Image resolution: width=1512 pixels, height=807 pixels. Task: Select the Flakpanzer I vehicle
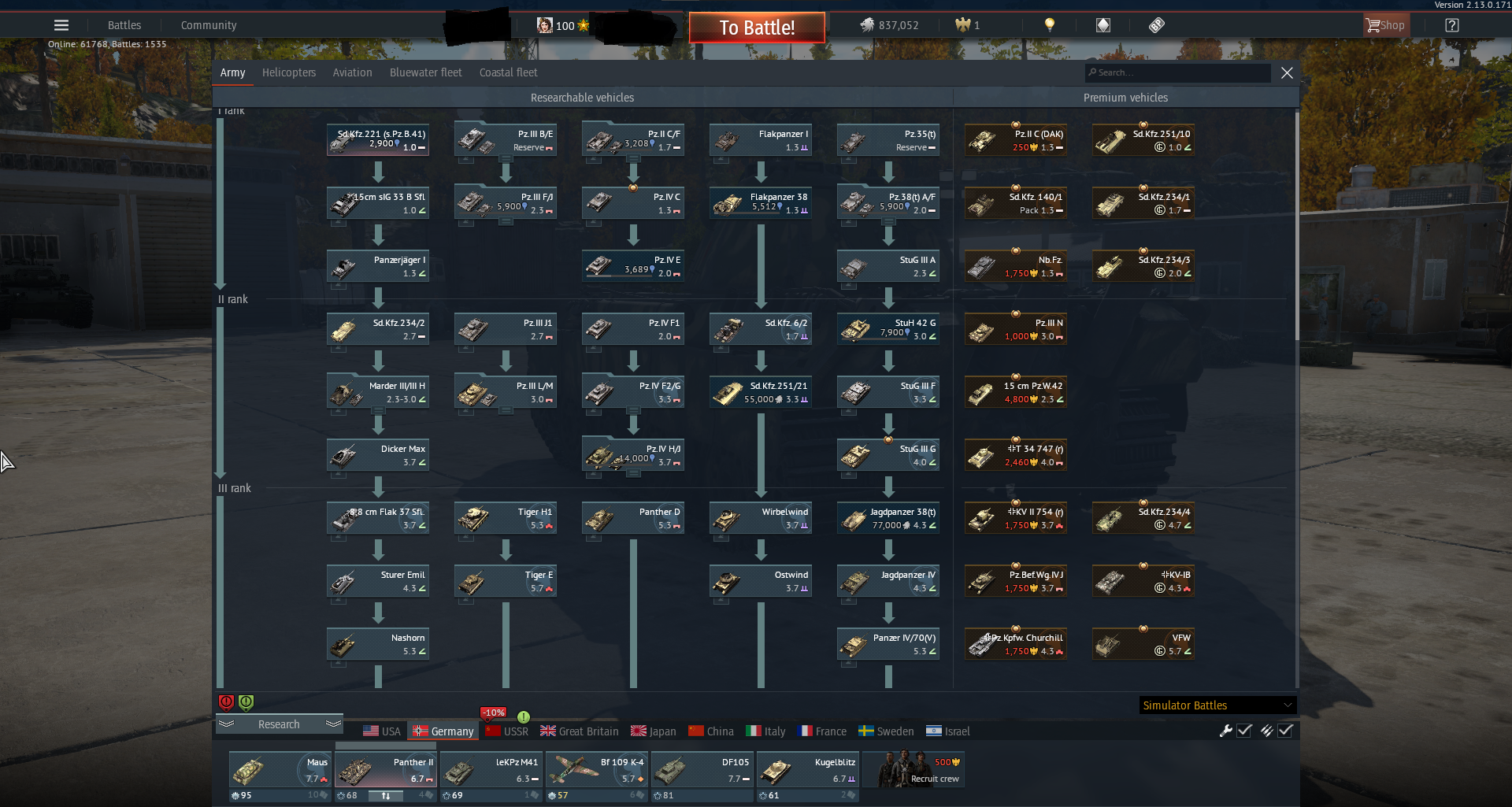761,140
